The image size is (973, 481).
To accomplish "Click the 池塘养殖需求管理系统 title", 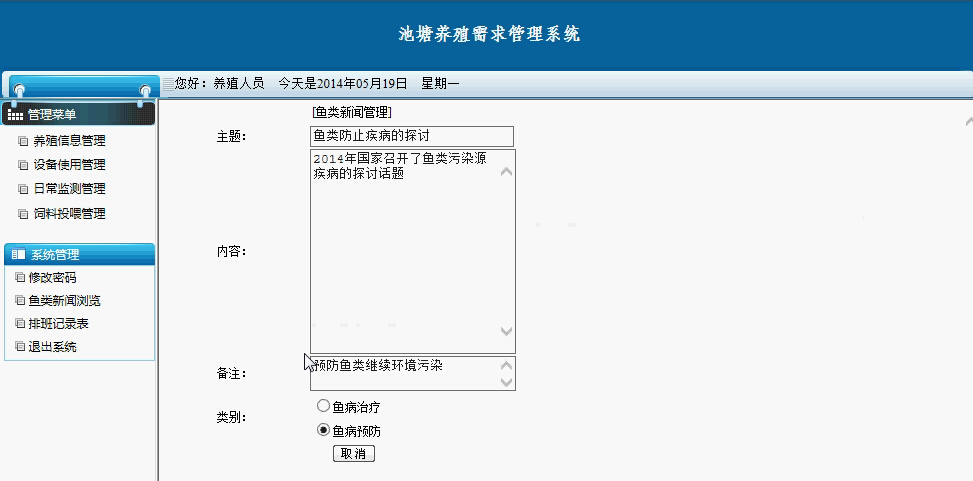I will 489,34.
